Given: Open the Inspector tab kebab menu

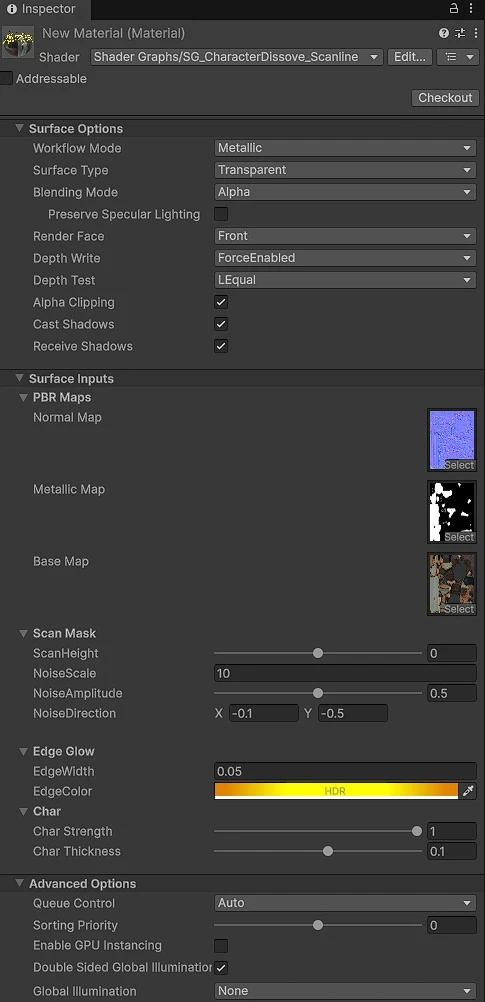Looking at the screenshot, I should click(473, 9).
